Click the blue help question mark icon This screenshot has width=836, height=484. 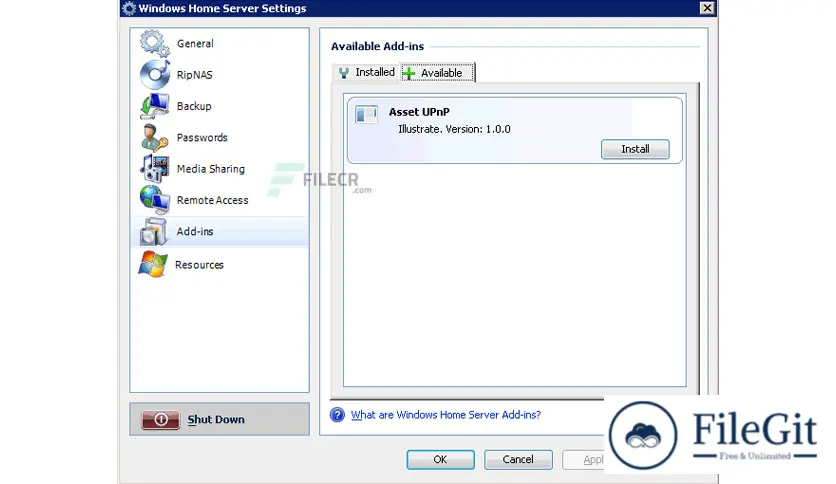pos(337,415)
